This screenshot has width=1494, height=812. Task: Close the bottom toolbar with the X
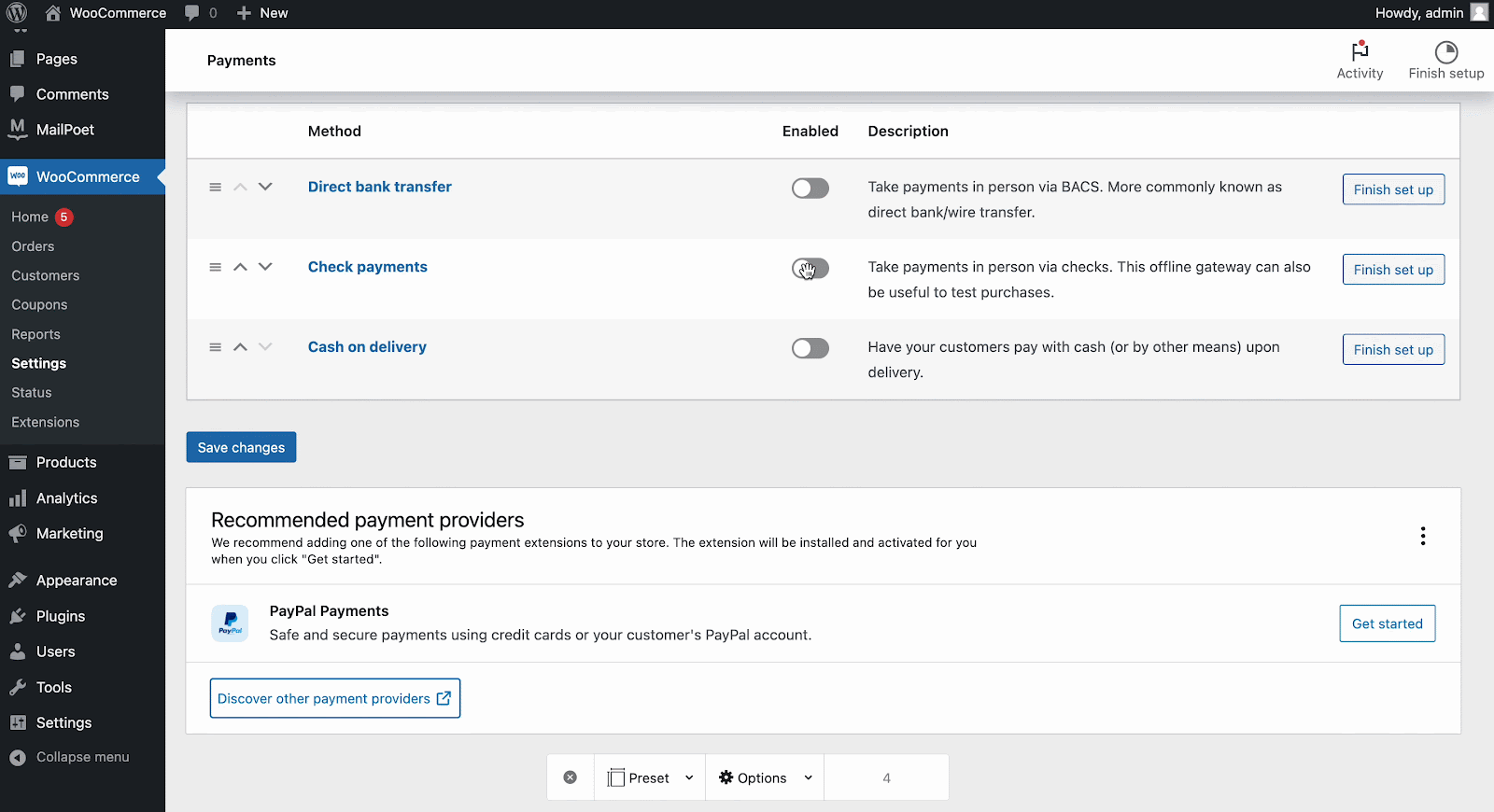tap(571, 777)
